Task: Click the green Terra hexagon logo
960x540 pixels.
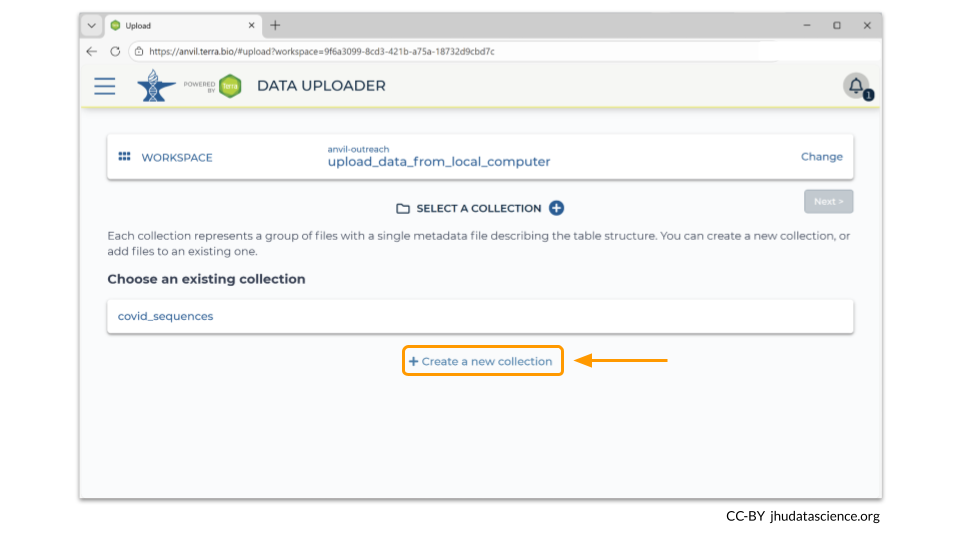Action: pyautogui.click(x=230, y=86)
